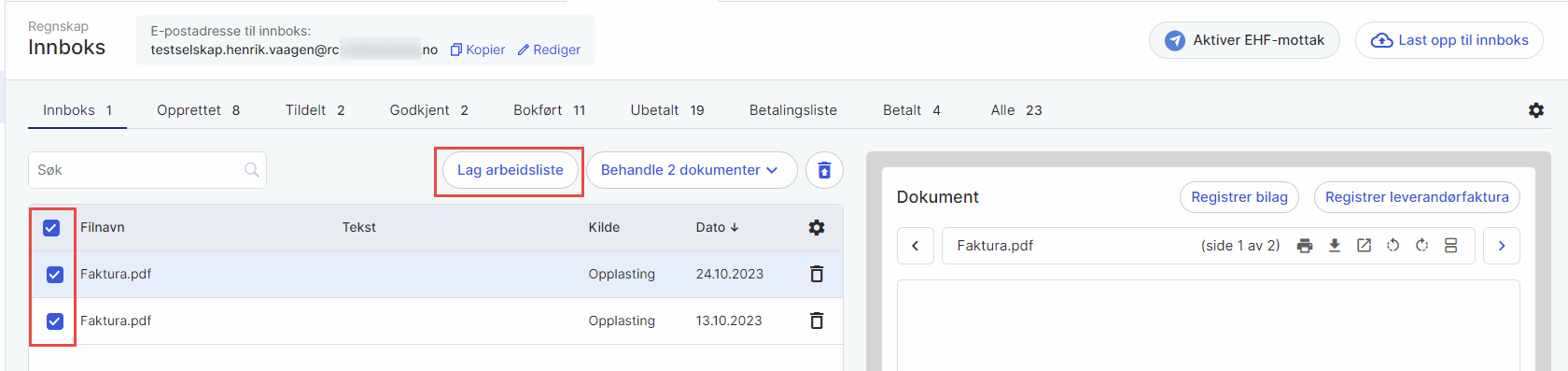1568x371 pixels.
Task: Switch to Innboks tab
Action: click(x=77, y=110)
